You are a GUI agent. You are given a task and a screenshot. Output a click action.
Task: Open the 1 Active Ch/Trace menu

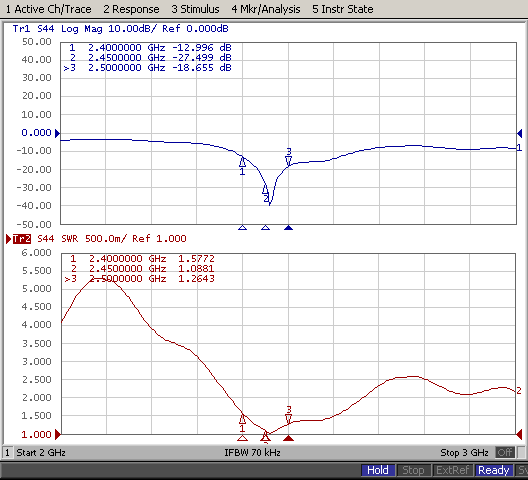pos(48,9)
